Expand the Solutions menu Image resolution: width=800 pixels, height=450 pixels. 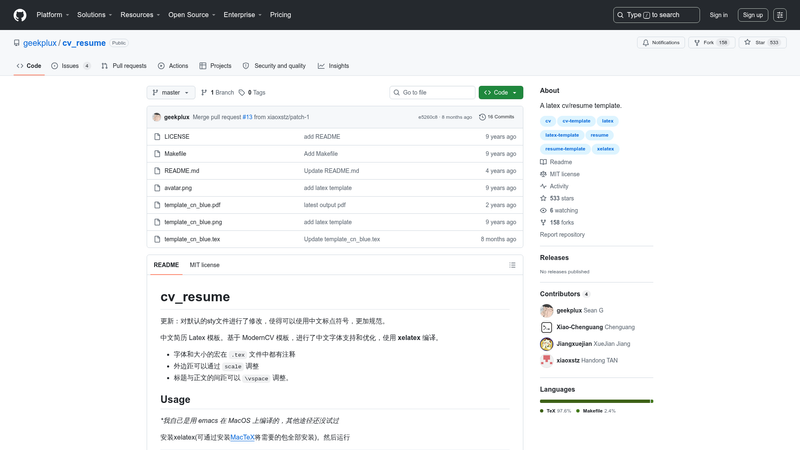coord(94,15)
